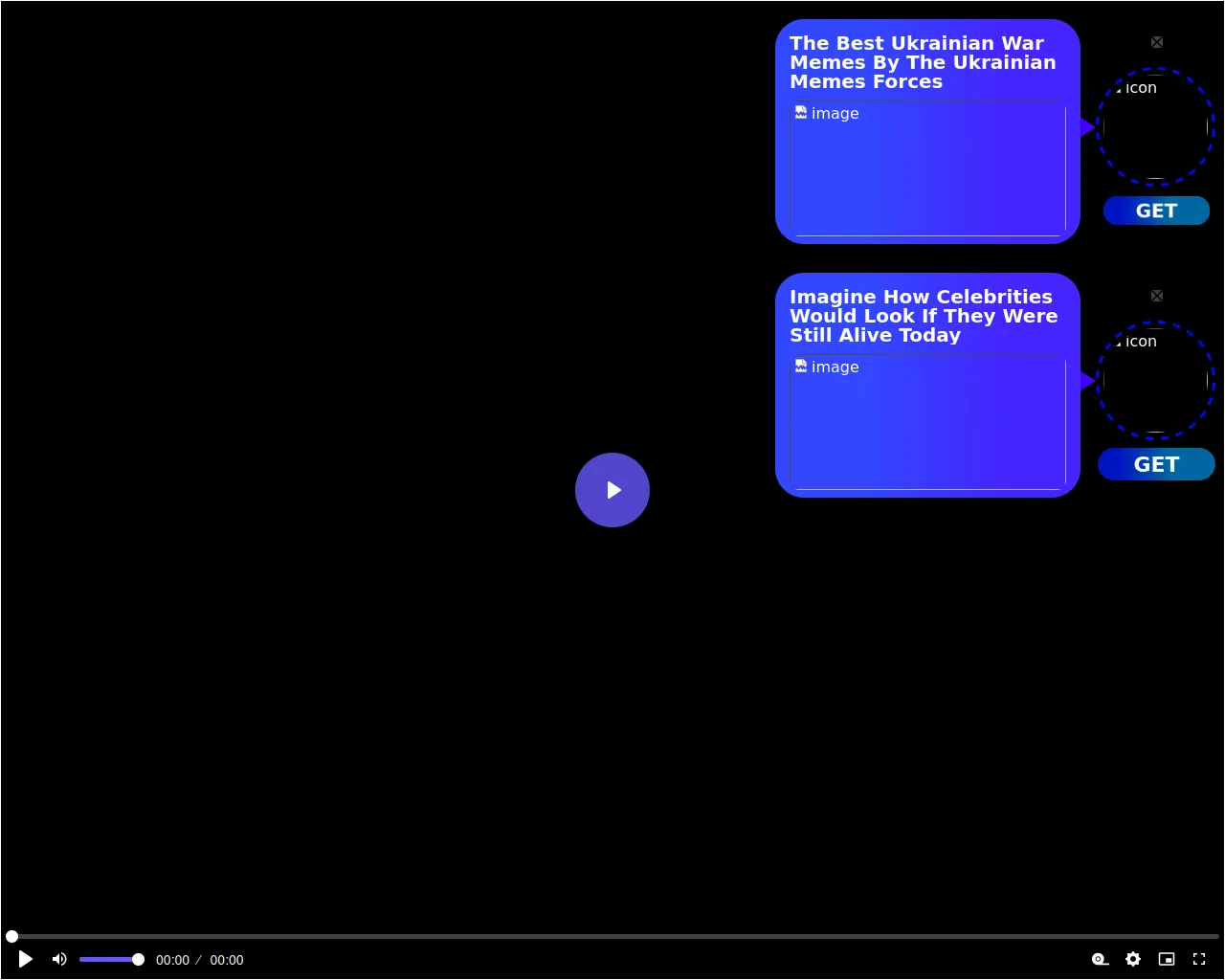Enter fullscreen mode

tap(1199, 959)
